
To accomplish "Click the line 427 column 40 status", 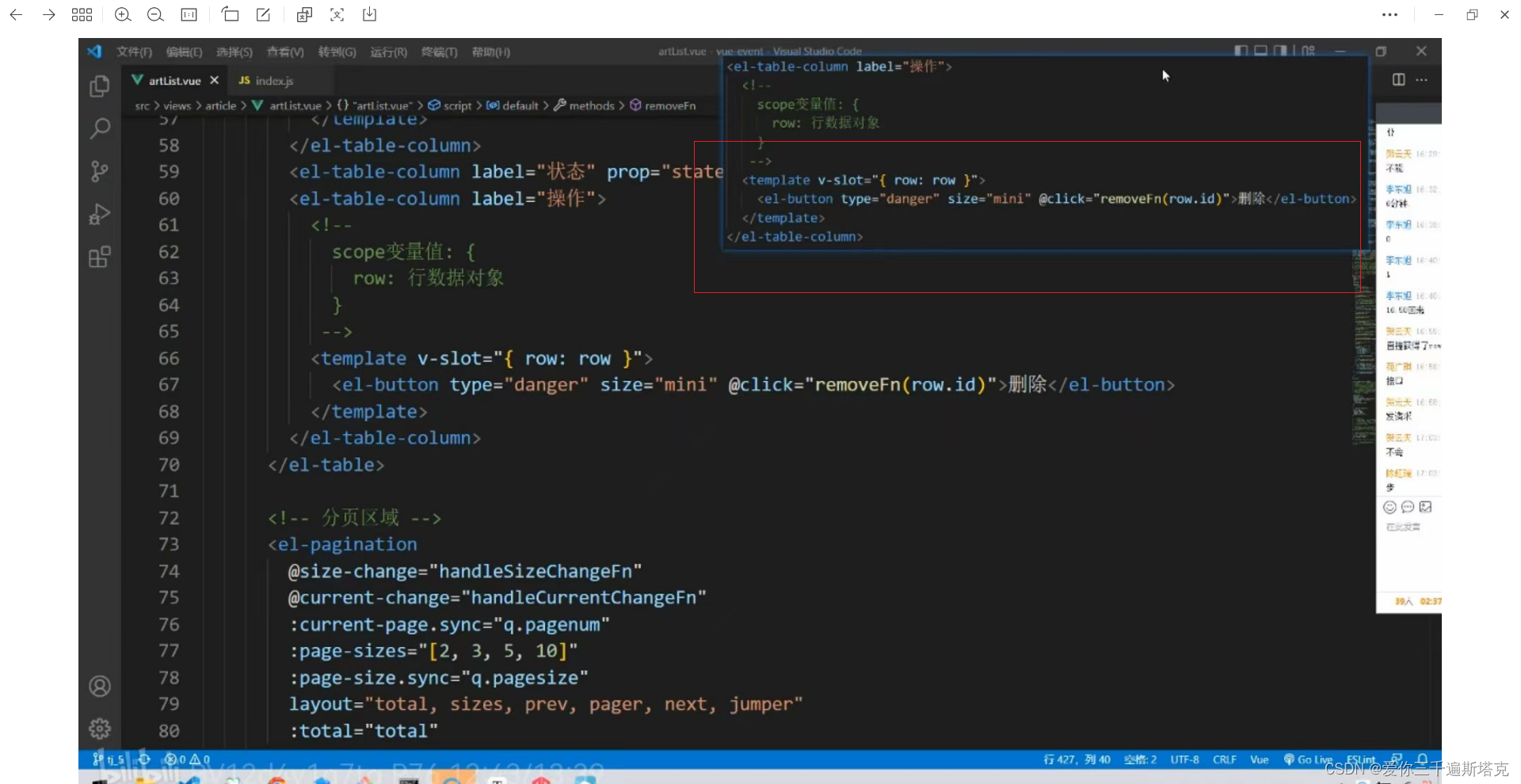I will tap(1077, 759).
